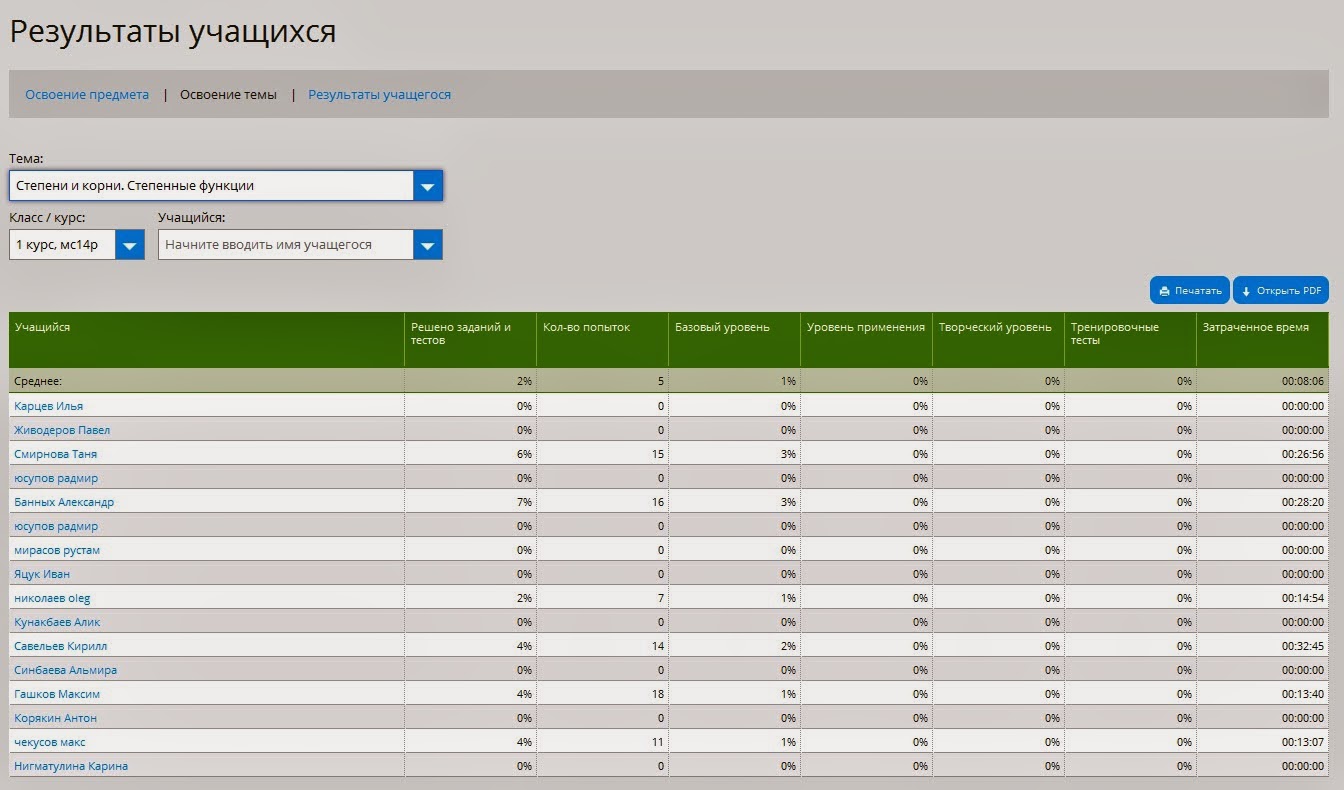The width and height of the screenshot is (1344, 790).
Task: Open student Гашков Максим
Action: click(x=57, y=694)
